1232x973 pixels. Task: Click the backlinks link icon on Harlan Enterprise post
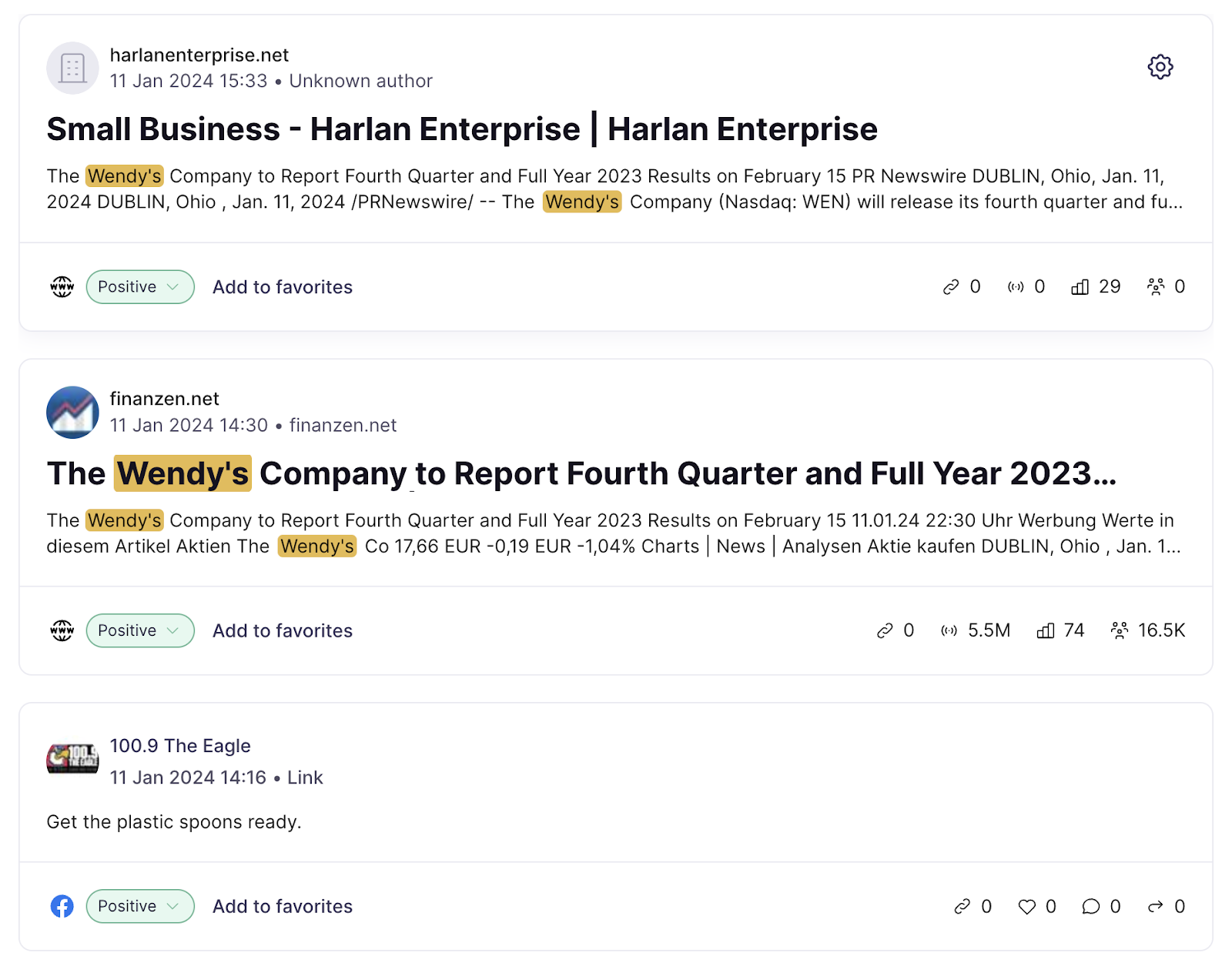click(952, 286)
